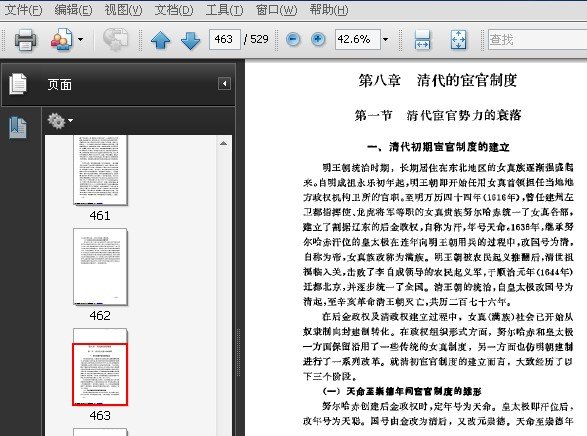Expand the zoom percentage dropdown
The image size is (587, 436).
pos(385,39)
